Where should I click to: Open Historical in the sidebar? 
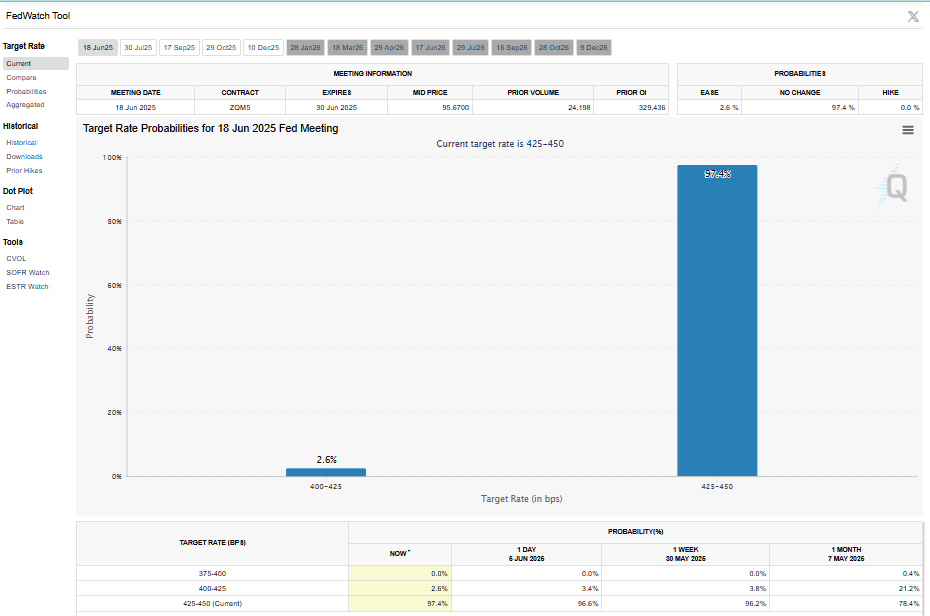click(x=21, y=143)
